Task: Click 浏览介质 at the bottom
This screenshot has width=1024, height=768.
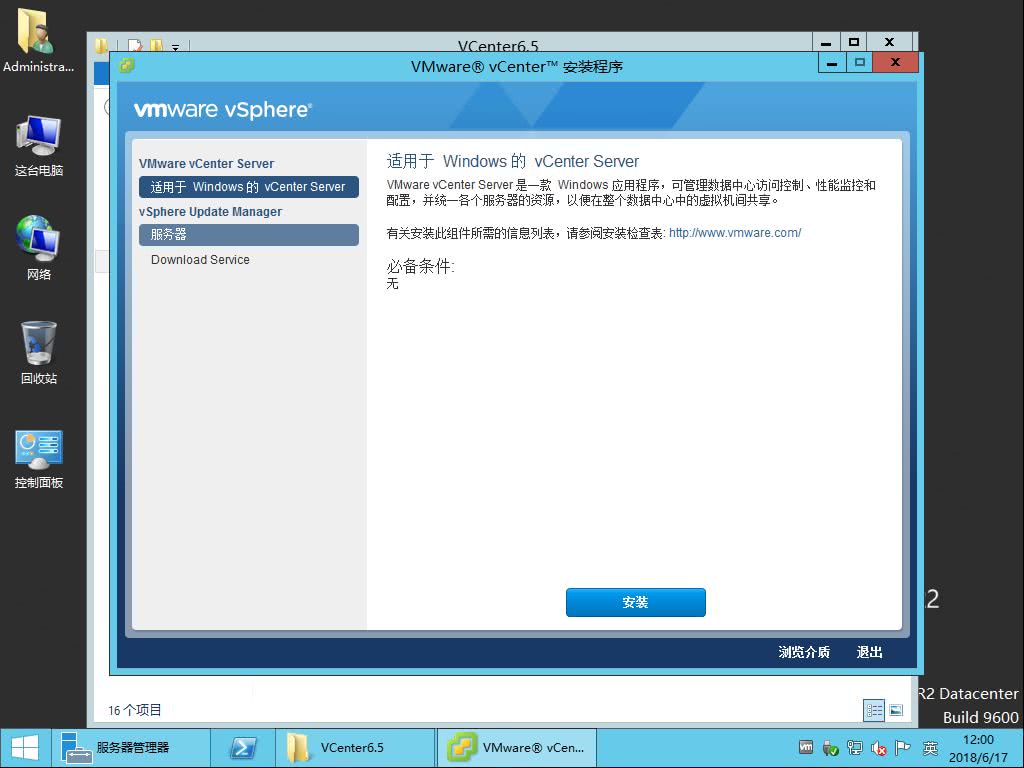Action: 804,652
